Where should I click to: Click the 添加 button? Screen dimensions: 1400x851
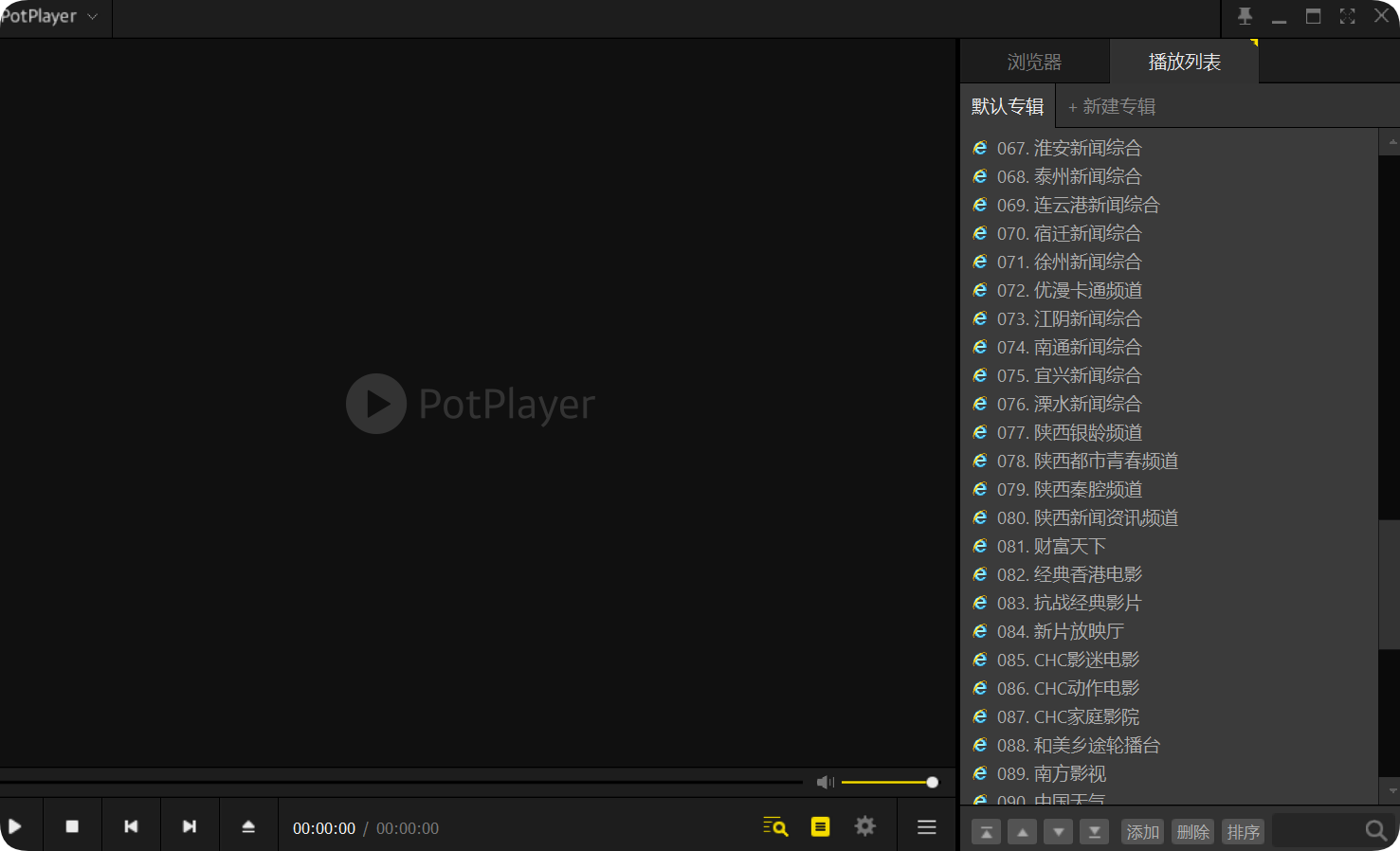coord(1142,832)
